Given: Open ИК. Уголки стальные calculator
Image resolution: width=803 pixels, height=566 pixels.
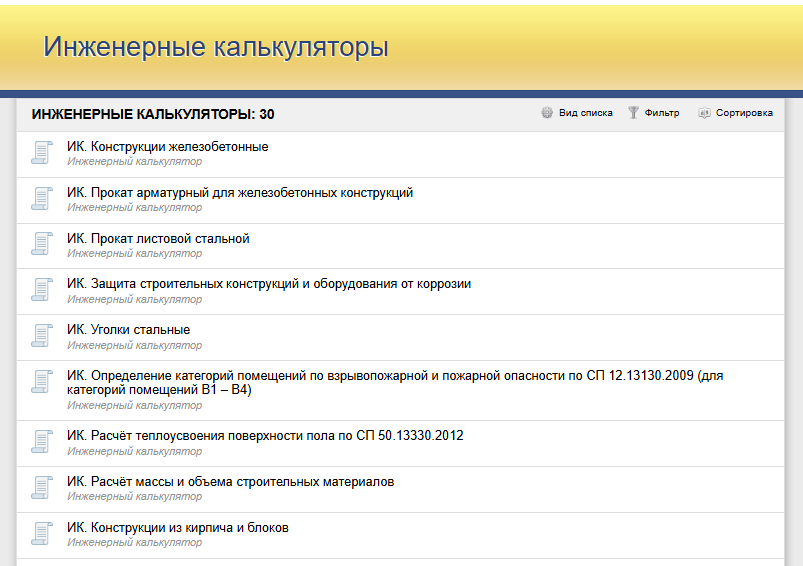Looking at the screenshot, I should pyautogui.click(x=128, y=330).
